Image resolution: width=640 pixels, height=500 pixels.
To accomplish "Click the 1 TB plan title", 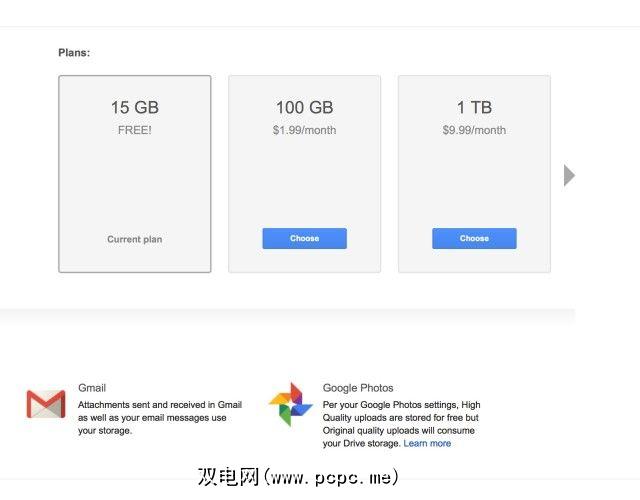I will 474,107.
